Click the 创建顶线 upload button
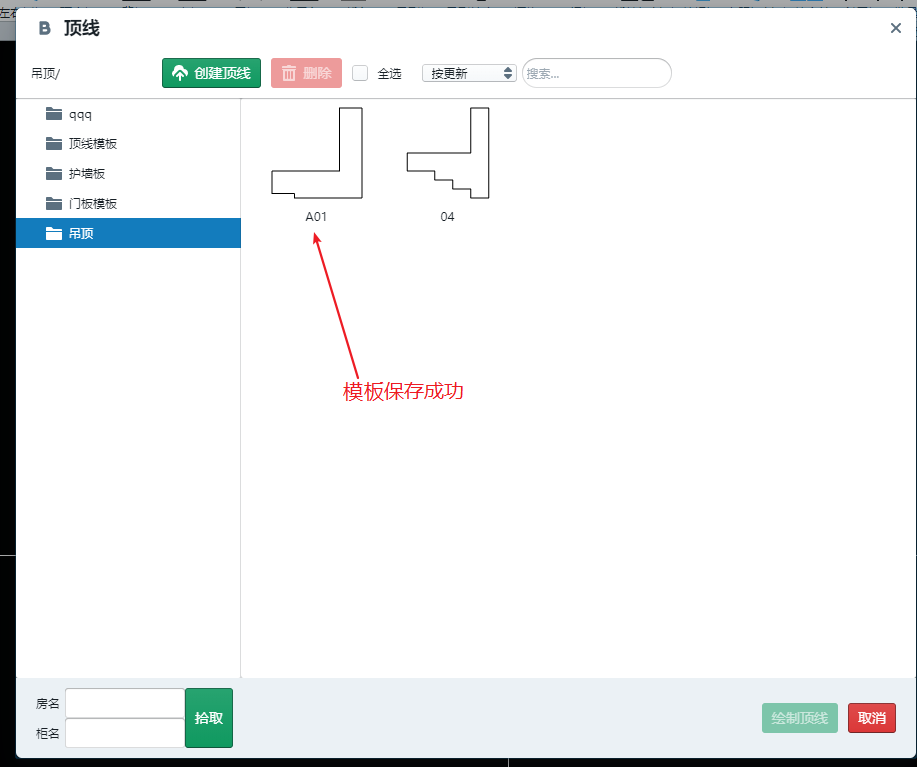Screen dimensions: 917x767 tap(211, 73)
